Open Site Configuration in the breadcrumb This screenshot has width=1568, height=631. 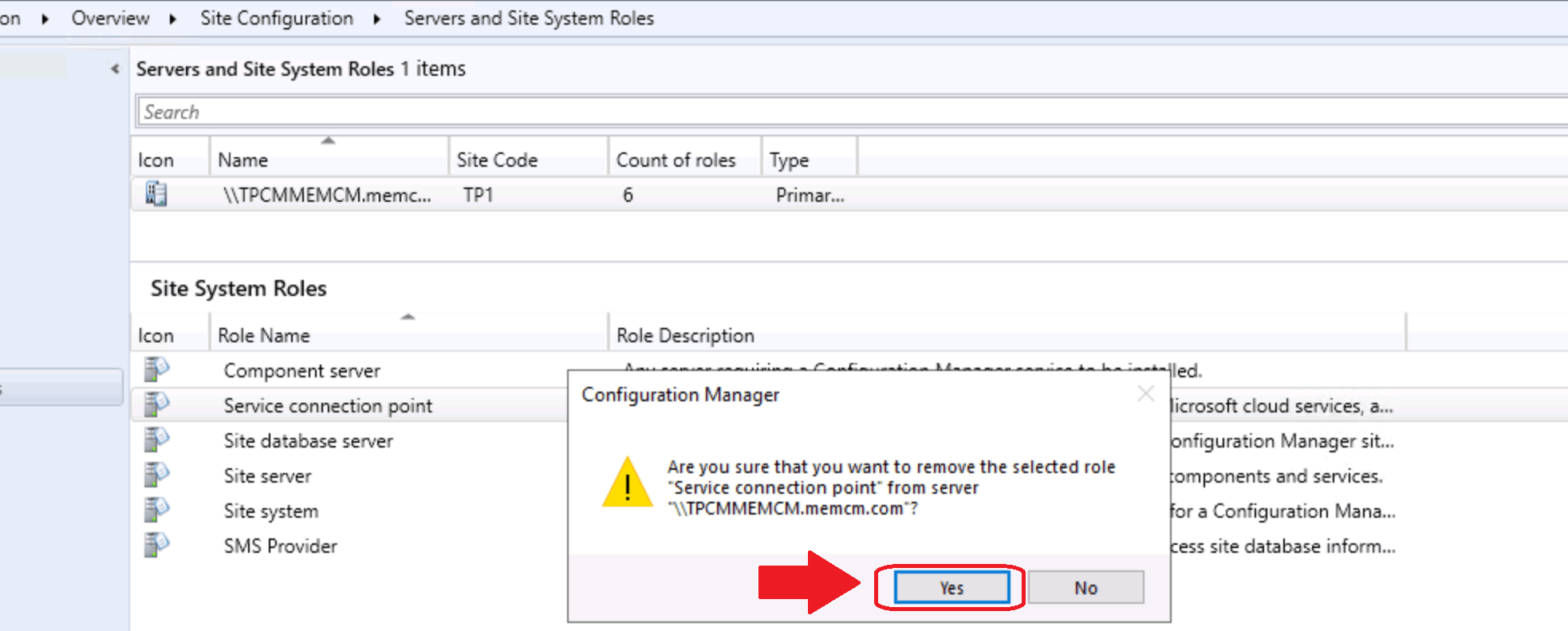tap(276, 18)
